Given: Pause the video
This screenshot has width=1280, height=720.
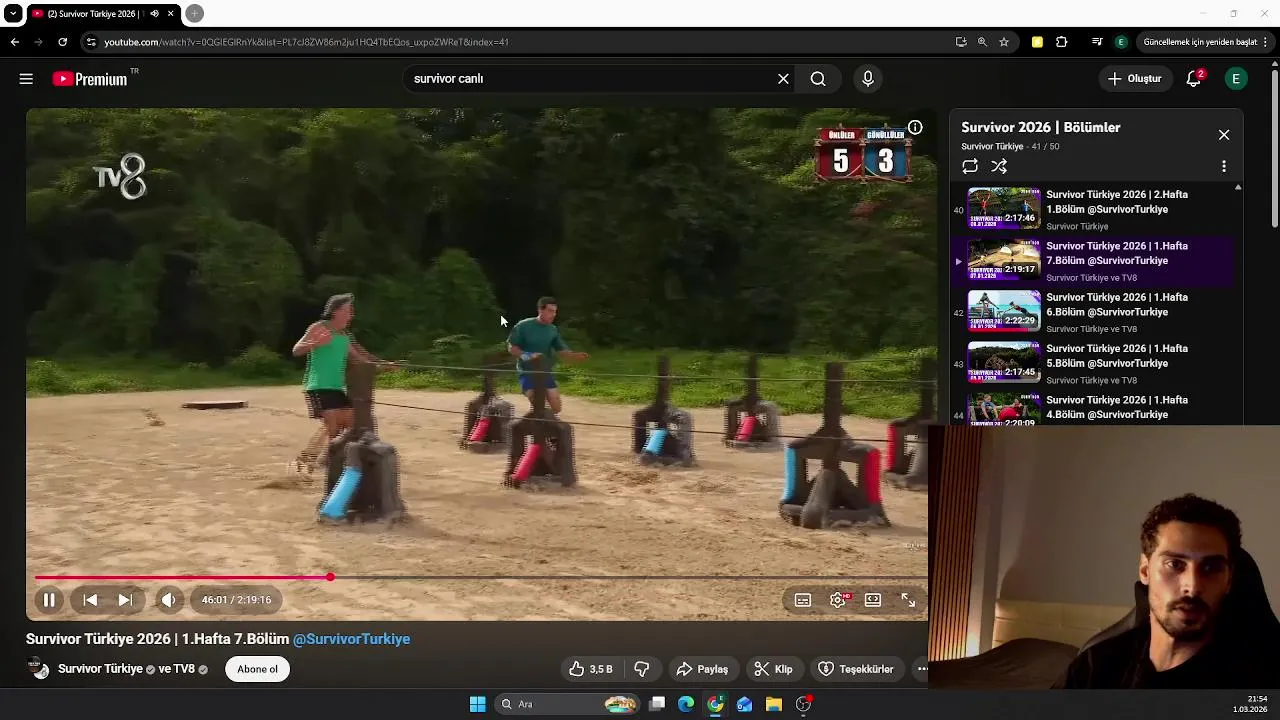Looking at the screenshot, I should (x=48, y=600).
